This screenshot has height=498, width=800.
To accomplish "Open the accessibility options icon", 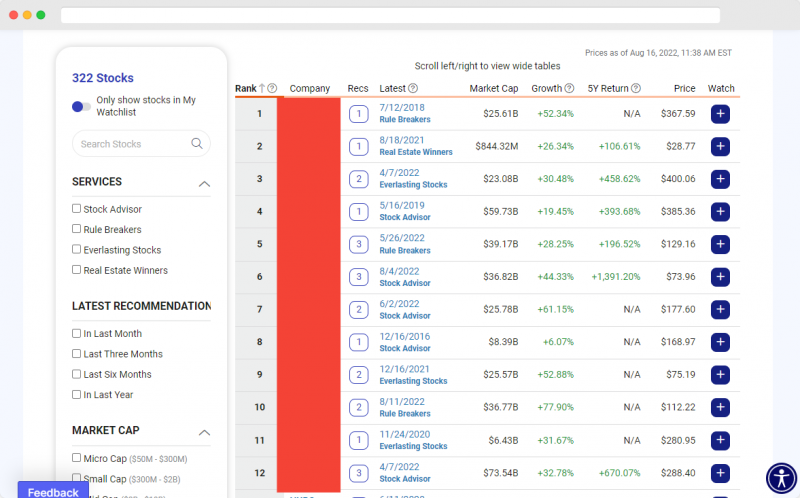I will (x=781, y=479).
